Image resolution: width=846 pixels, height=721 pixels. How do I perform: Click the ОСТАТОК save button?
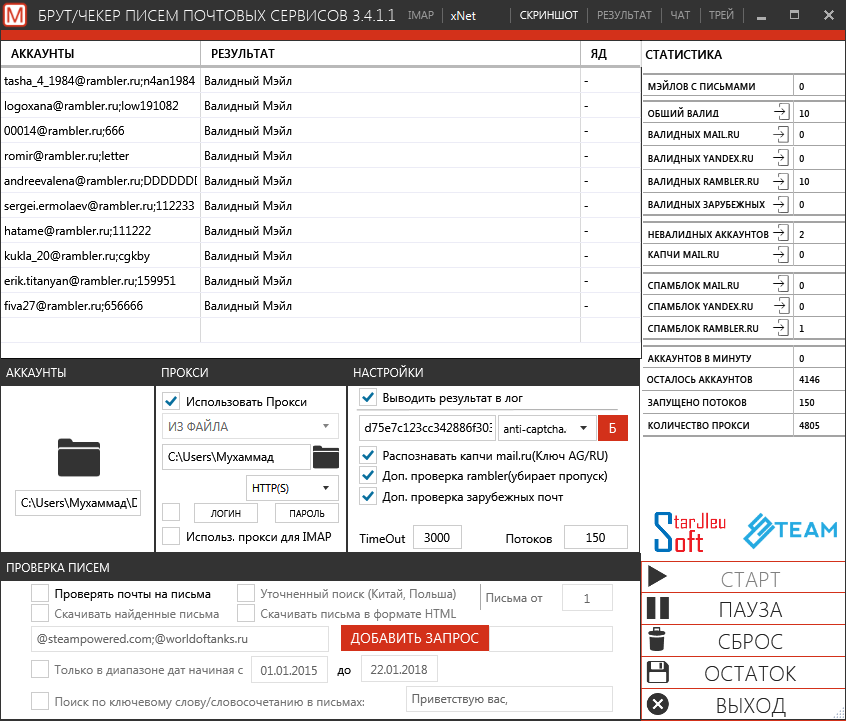point(743,673)
